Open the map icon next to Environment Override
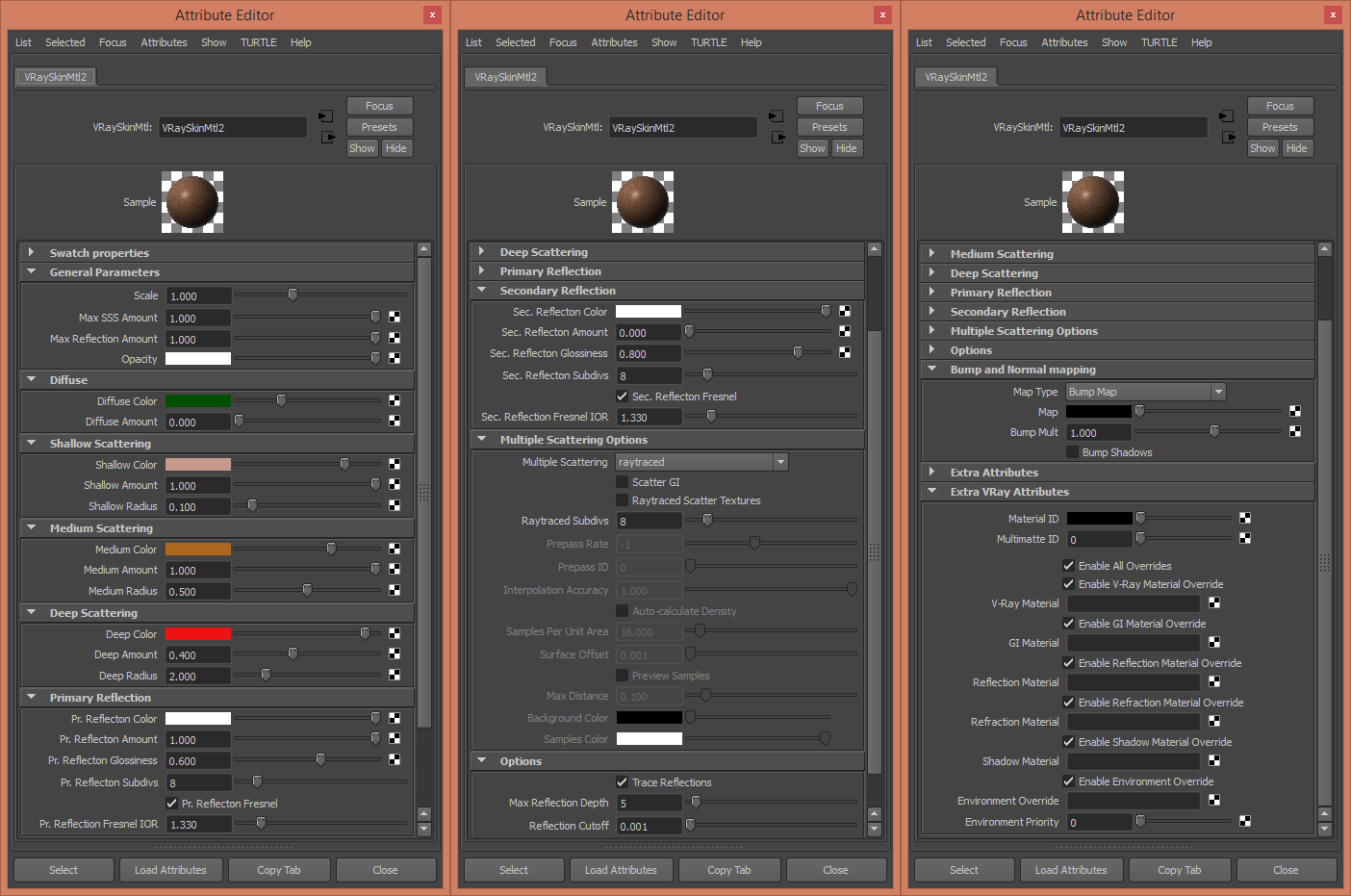The width and height of the screenshot is (1351, 896). click(1214, 800)
